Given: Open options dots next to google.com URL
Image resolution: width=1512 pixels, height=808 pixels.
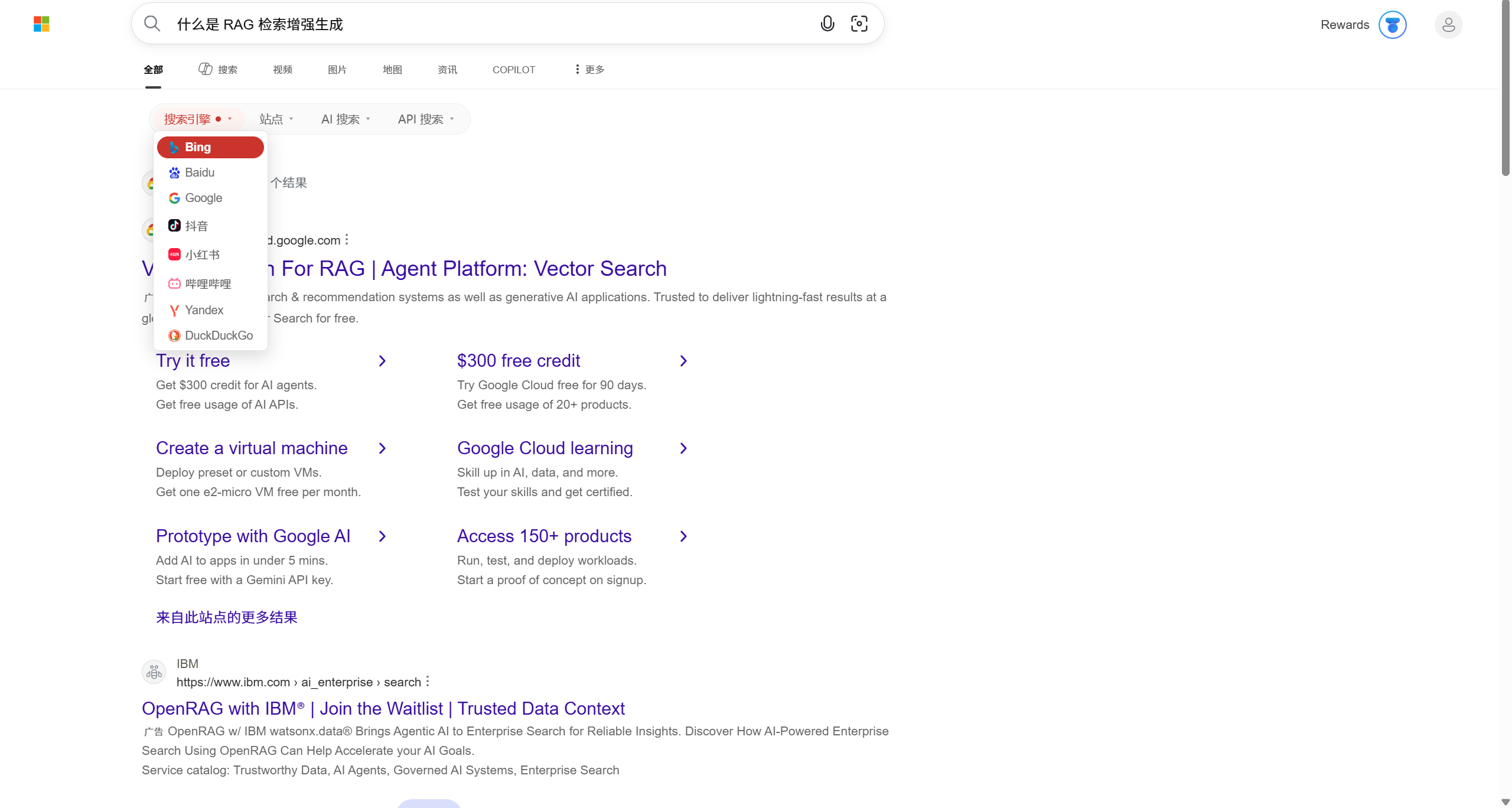Looking at the screenshot, I should (x=347, y=240).
